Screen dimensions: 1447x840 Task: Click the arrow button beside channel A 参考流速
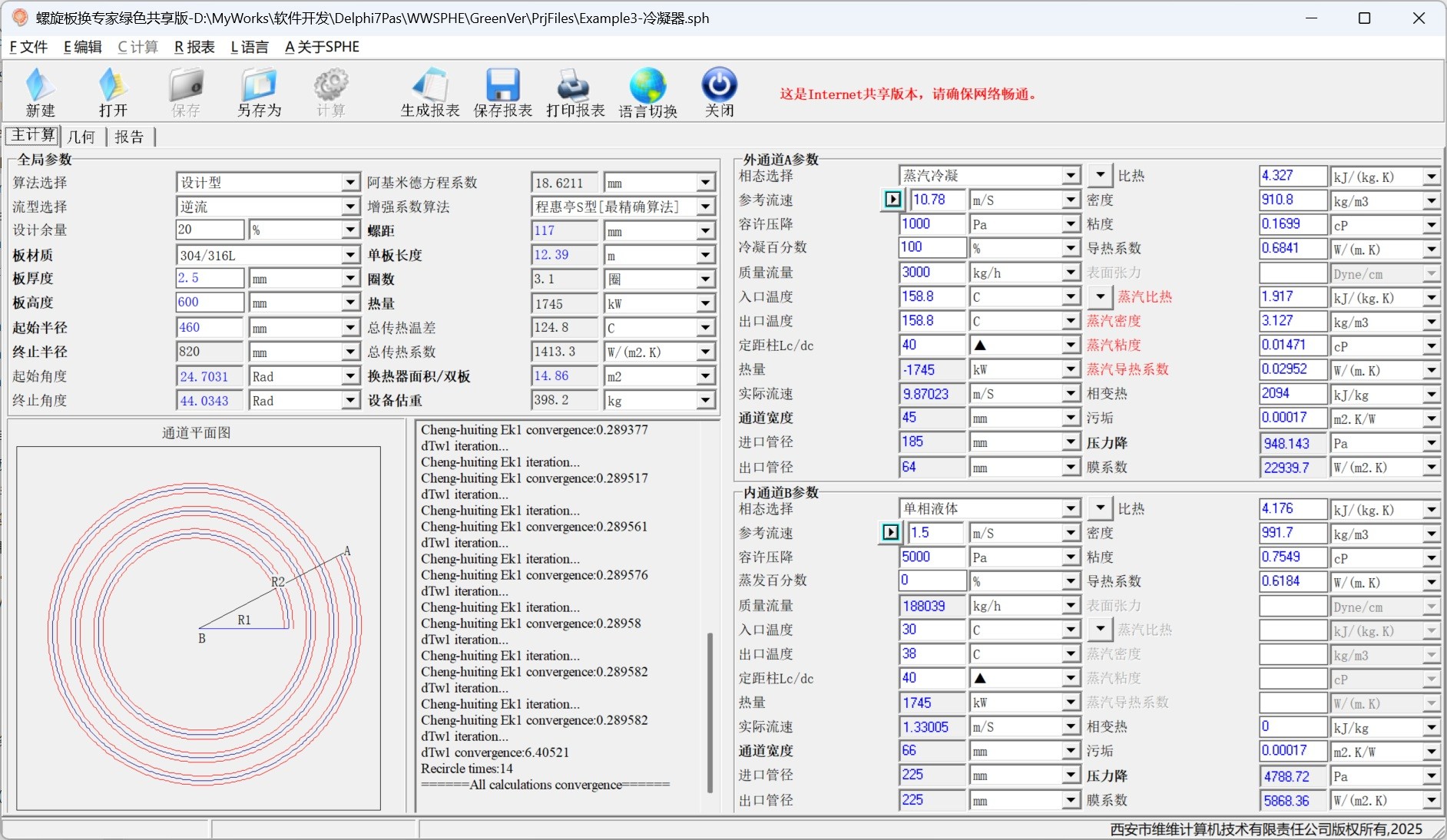pyautogui.click(x=892, y=200)
